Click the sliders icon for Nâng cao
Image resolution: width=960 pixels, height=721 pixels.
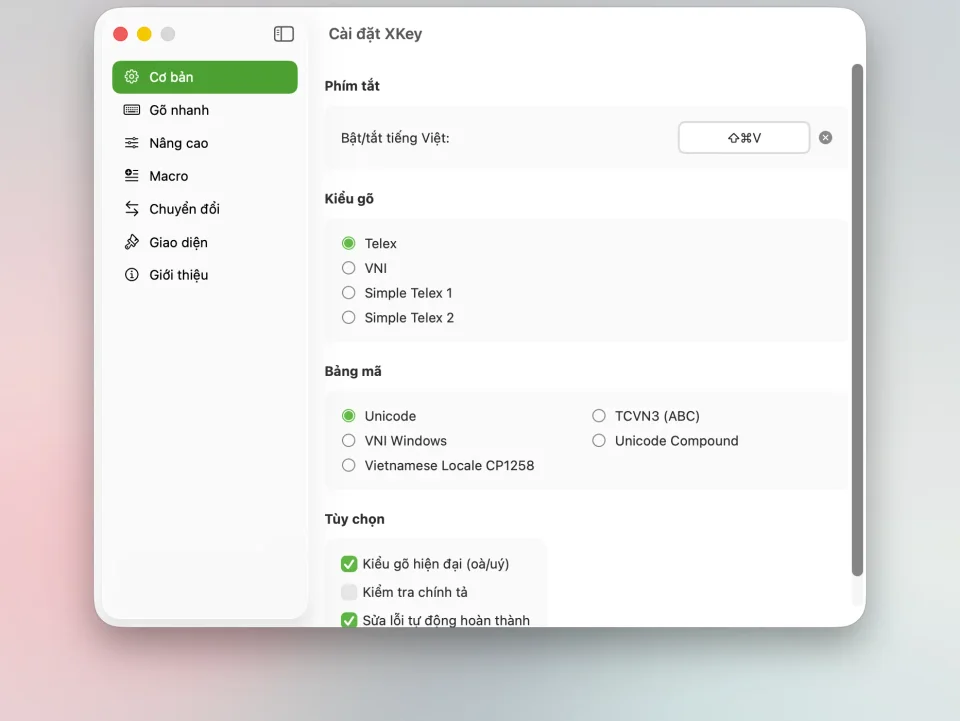tap(132, 143)
